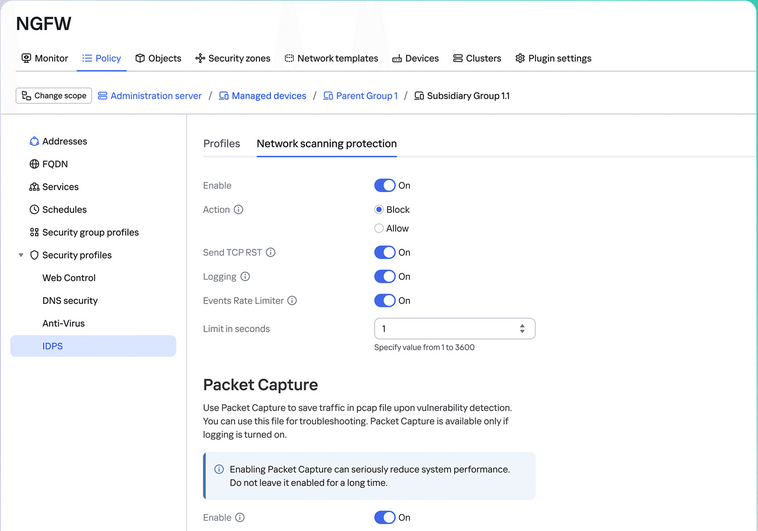Select the Allow radio button
This screenshot has width=758, height=531.
[379, 228]
